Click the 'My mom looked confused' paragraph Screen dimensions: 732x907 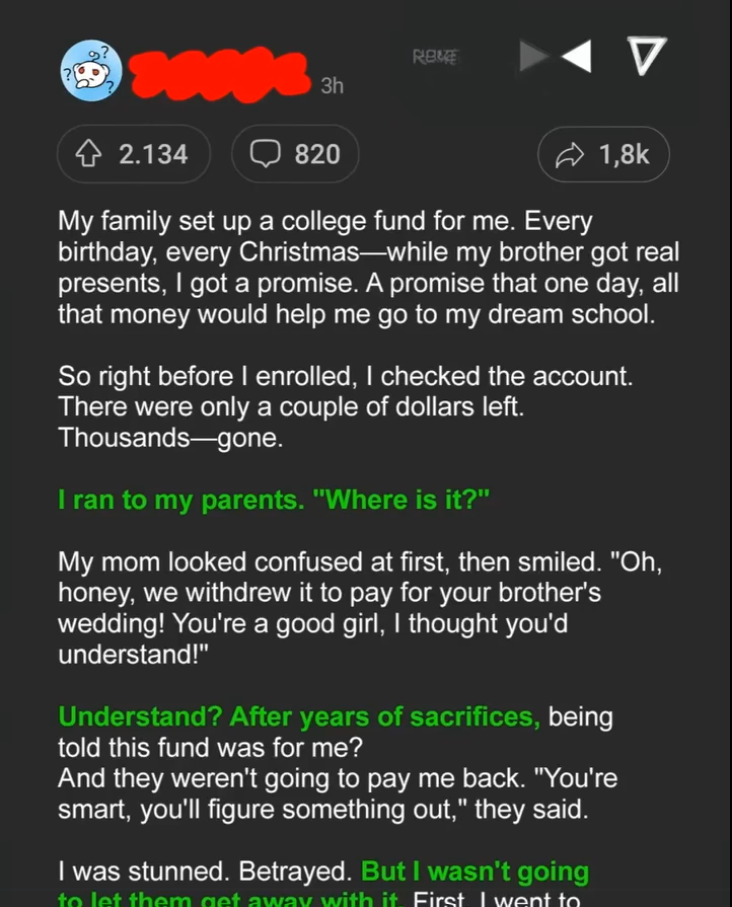click(x=359, y=608)
